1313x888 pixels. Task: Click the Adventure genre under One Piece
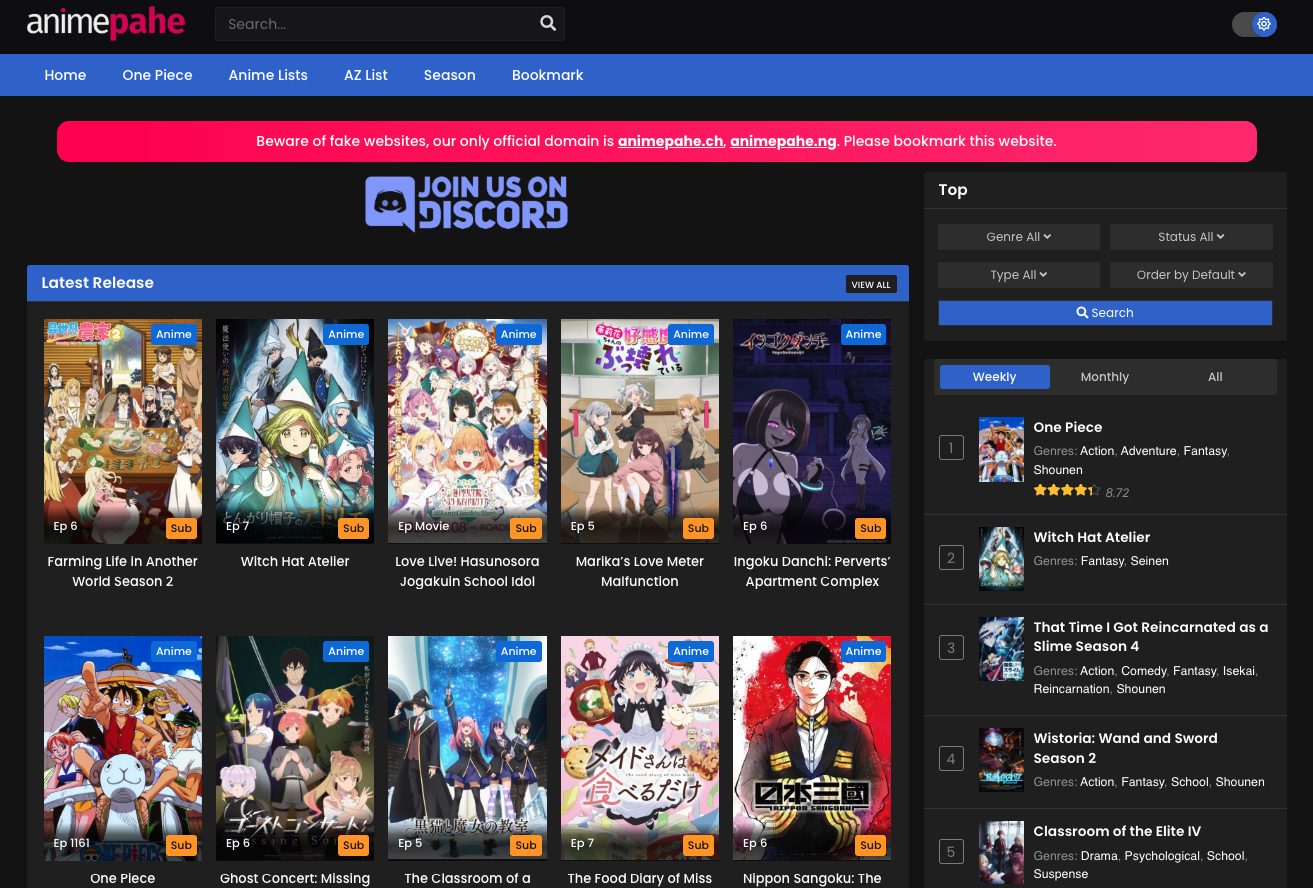point(1148,451)
